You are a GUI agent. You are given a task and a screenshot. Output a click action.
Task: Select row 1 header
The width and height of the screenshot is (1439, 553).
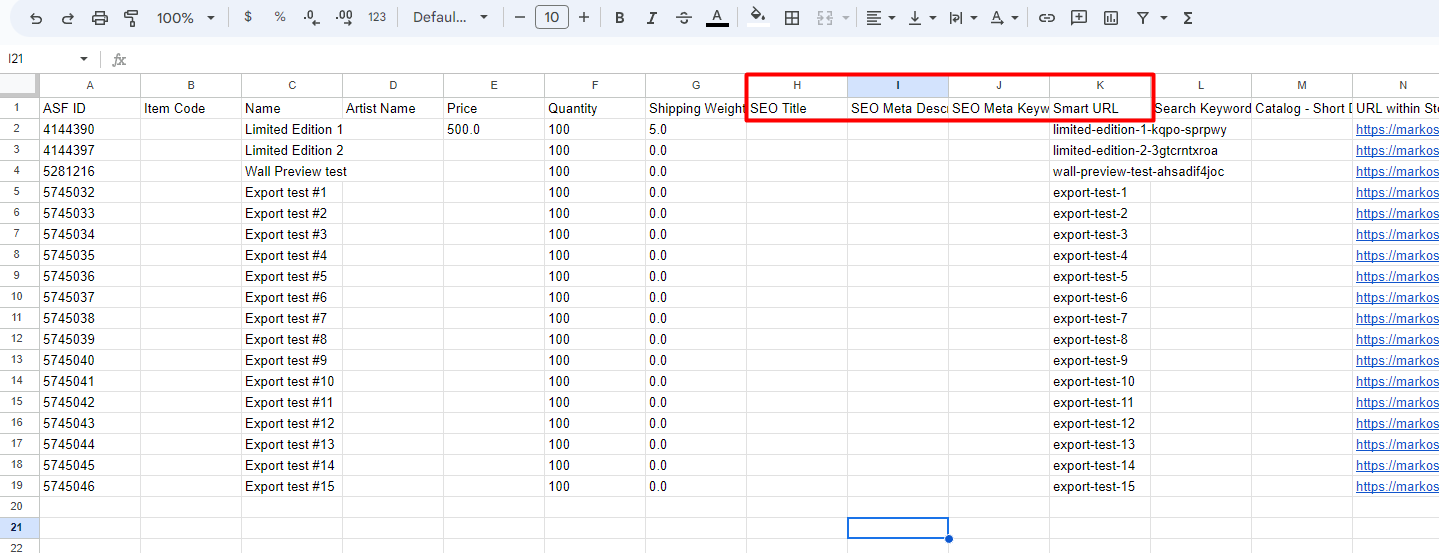[x=16, y=108]
